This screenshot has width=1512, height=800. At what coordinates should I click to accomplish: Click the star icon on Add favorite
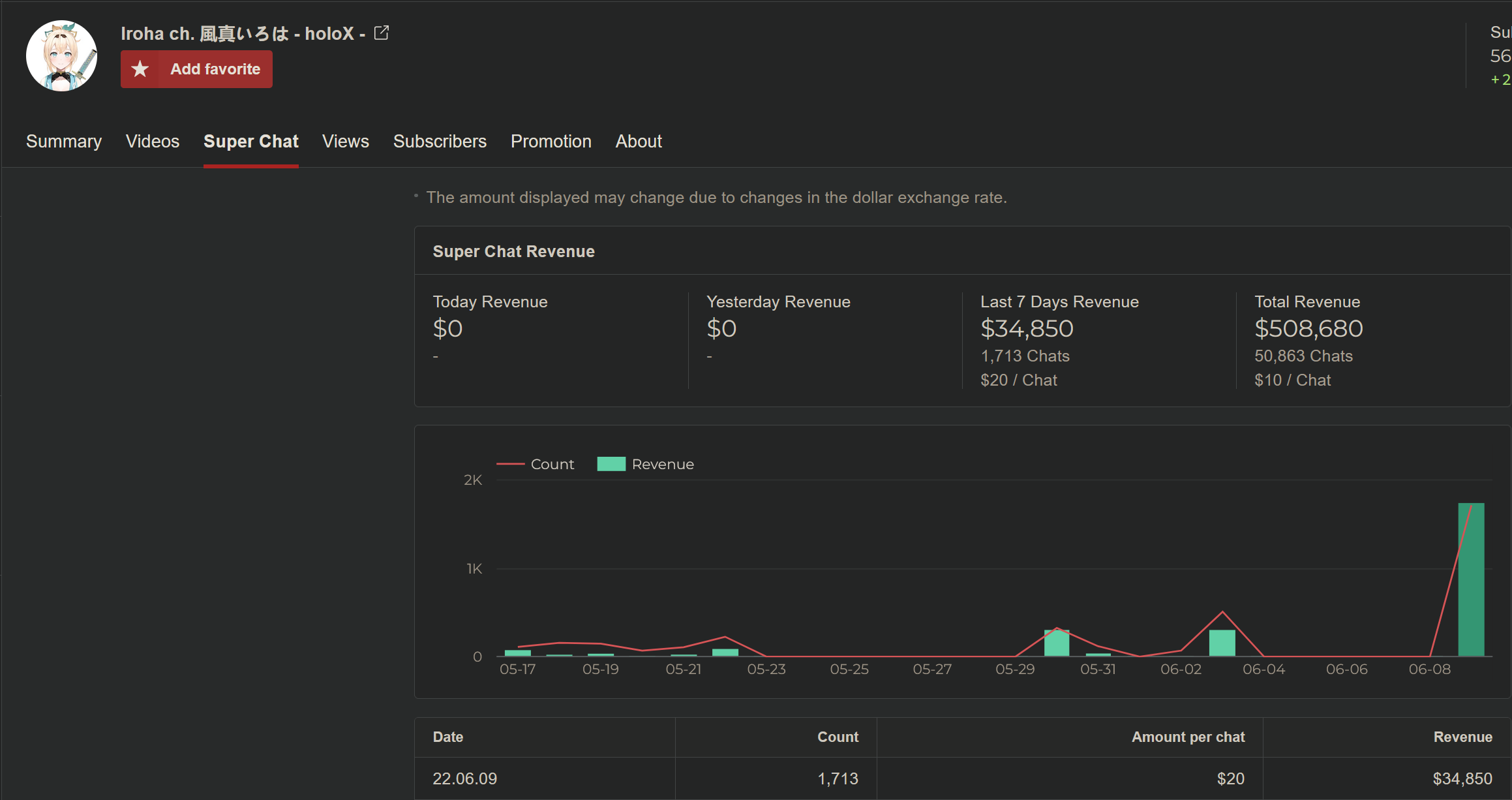pyautogui.click(x=140, y=69)
